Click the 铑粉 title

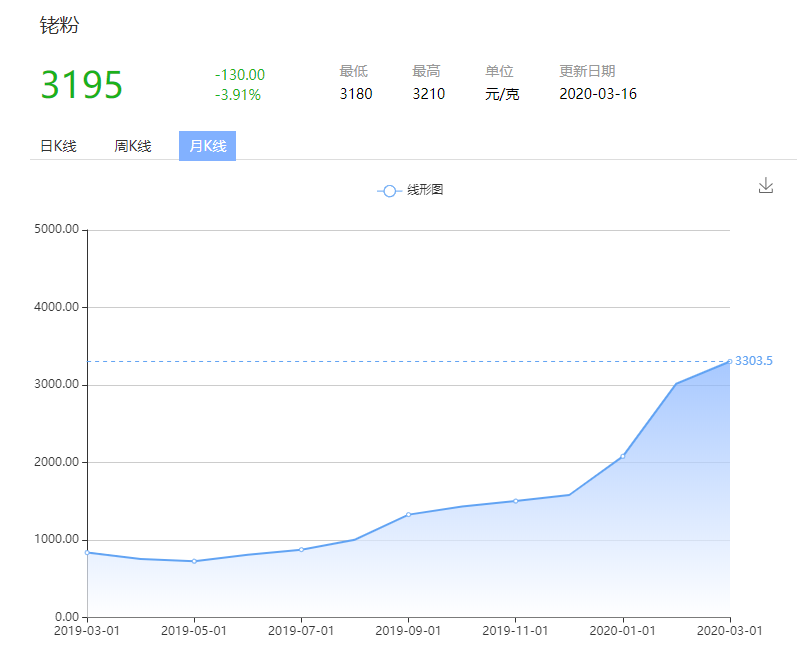tap(59, 25)
